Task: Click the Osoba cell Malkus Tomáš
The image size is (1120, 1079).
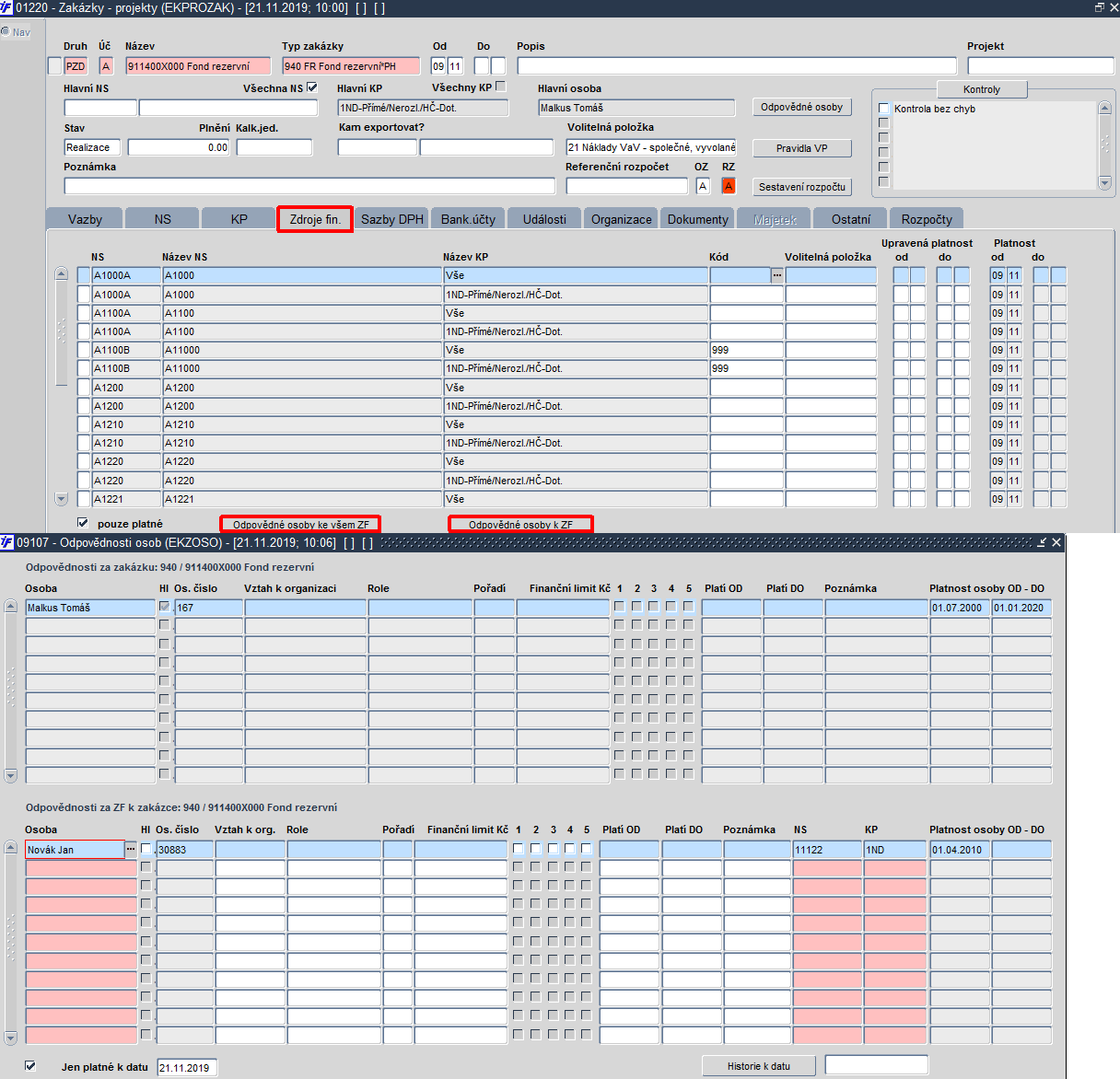Action: 90,608
